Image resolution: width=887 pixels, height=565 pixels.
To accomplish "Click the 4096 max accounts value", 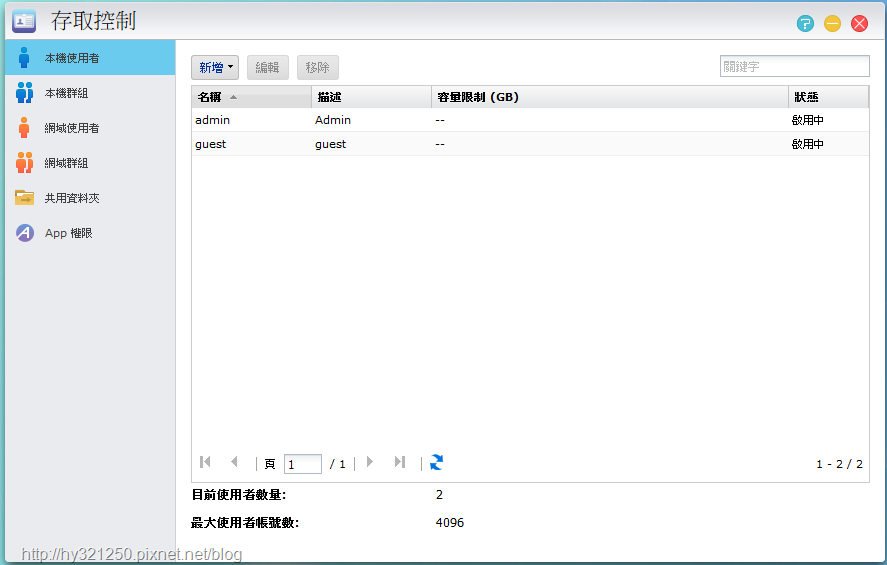I will pyautogui.click(x=450, y=523).
